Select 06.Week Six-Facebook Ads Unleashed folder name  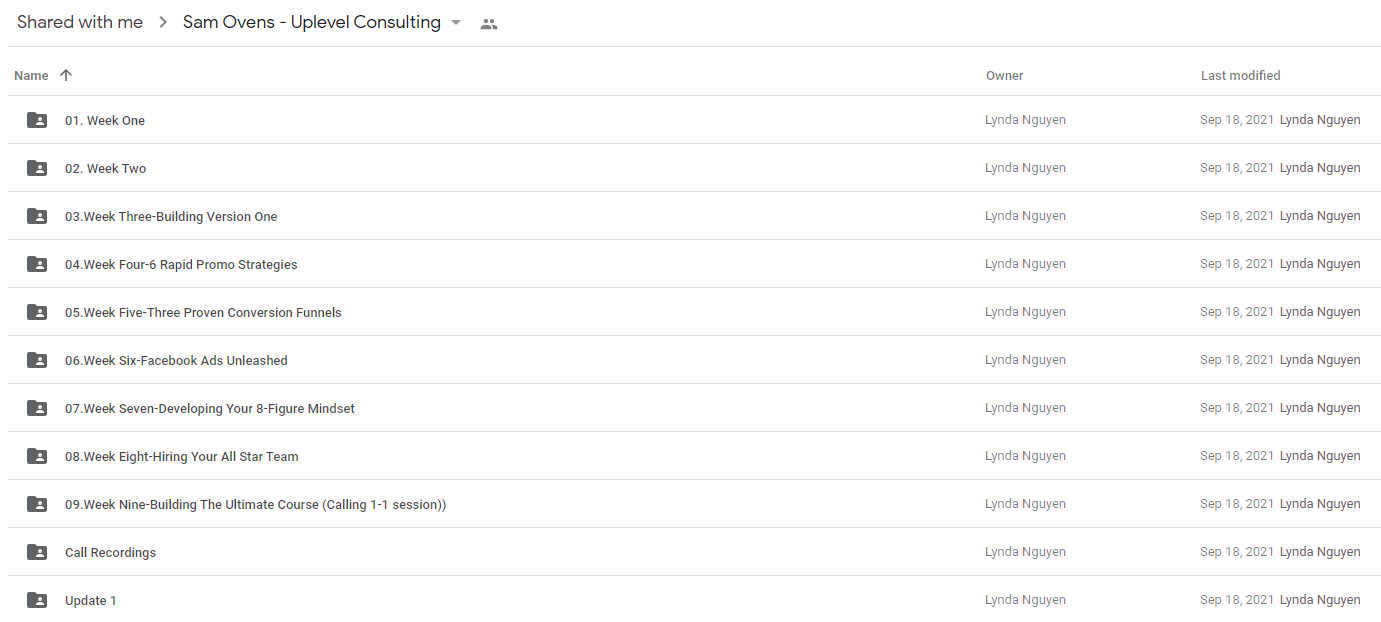click(x=176, y=360)
